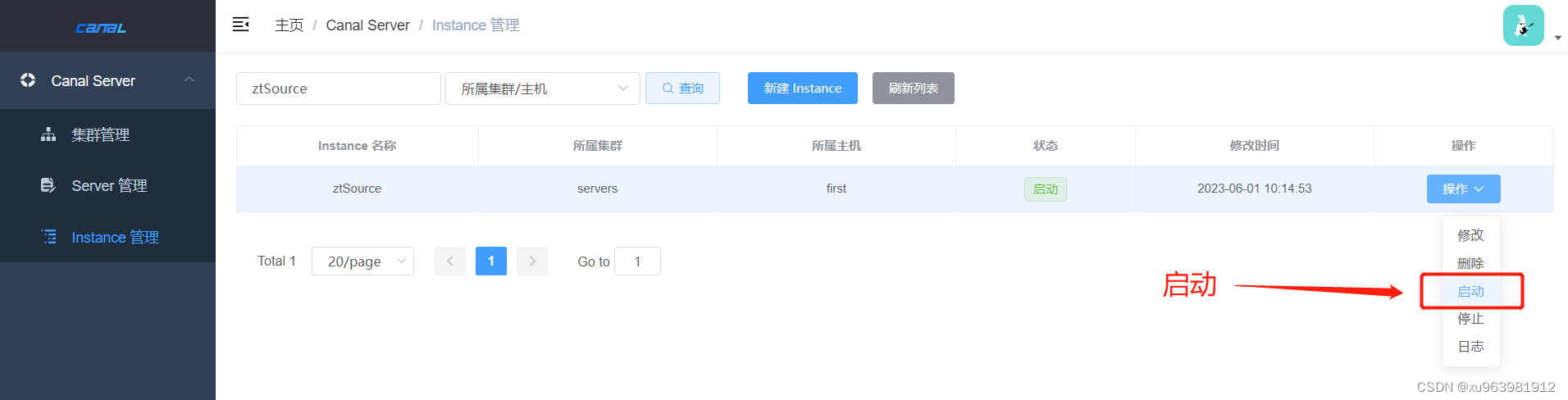Open Instance 管理 in the sidebar
The width and height of the screenshot is (1568, 400).
coord(107,237)
